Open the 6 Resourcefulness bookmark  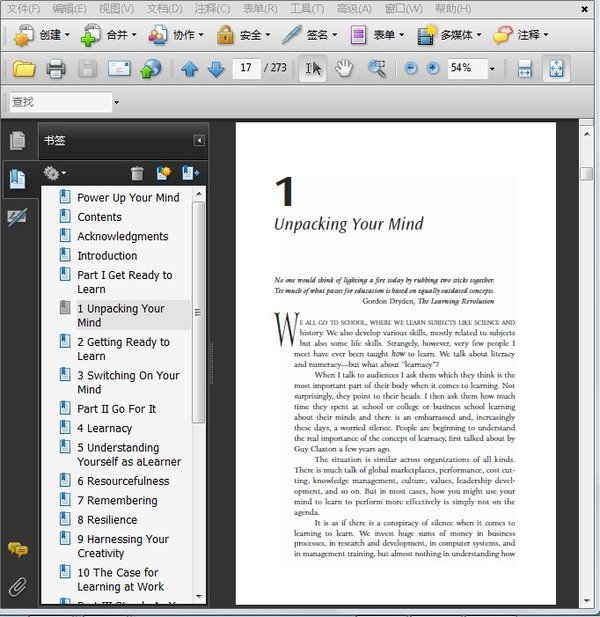point(123,481)
